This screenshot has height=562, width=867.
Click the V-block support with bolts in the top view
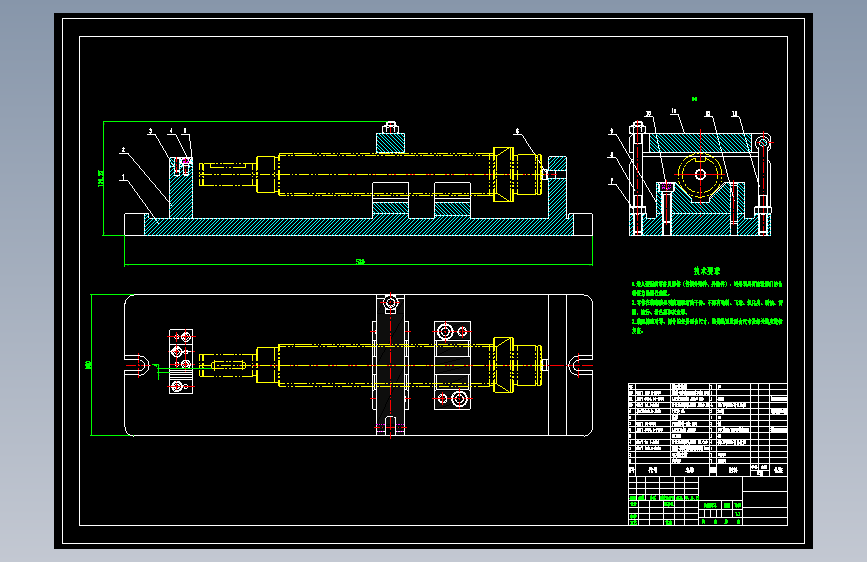(x=452, y=365)
